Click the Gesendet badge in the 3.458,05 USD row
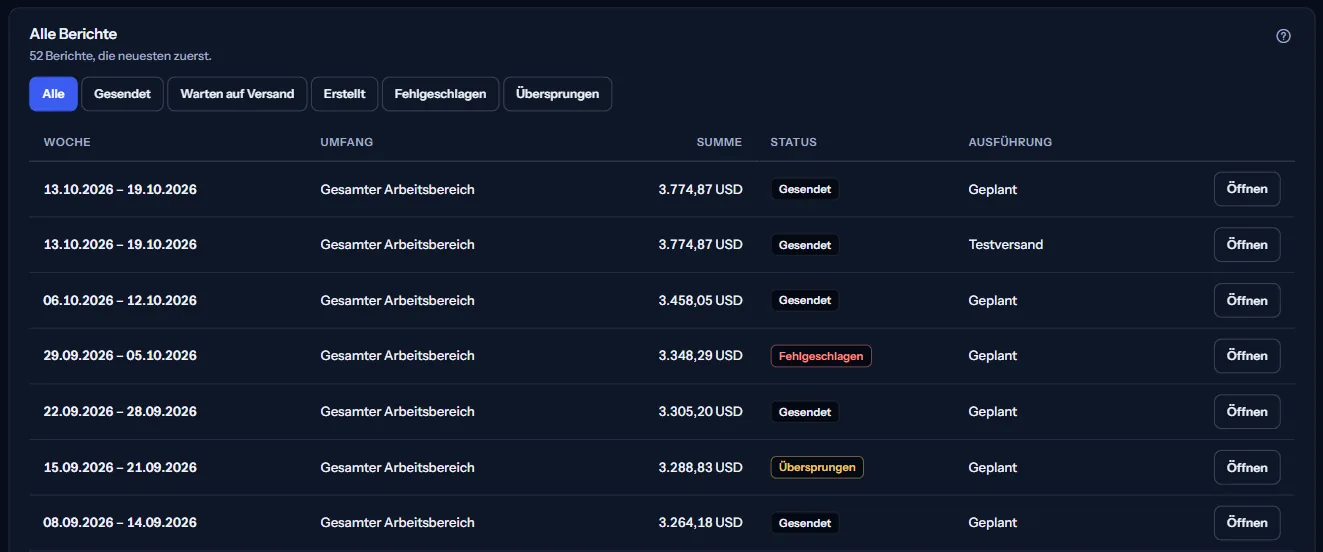 (x=804, y=300)
